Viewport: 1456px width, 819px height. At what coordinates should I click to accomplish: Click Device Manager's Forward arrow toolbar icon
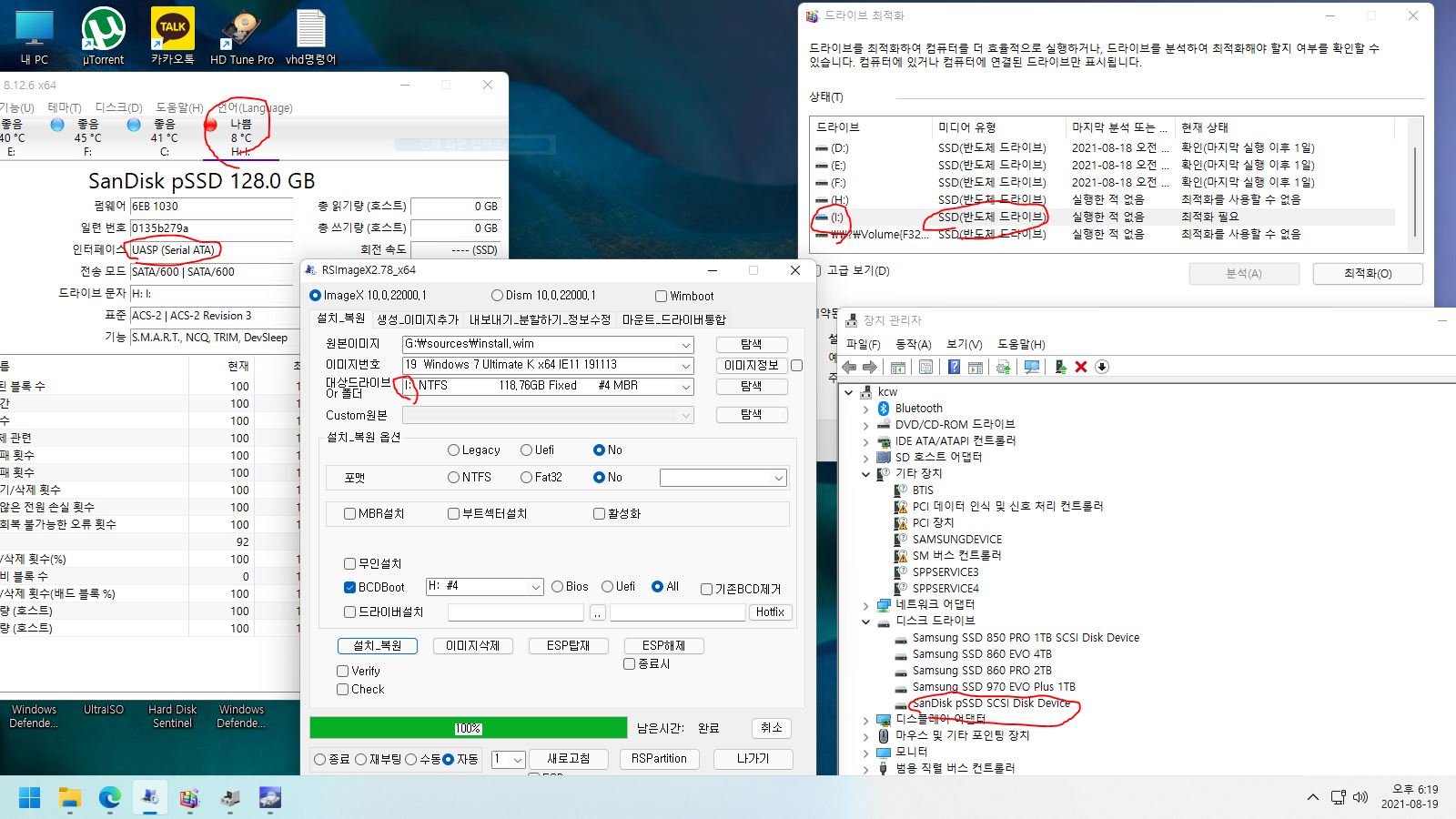pos(870,367)
